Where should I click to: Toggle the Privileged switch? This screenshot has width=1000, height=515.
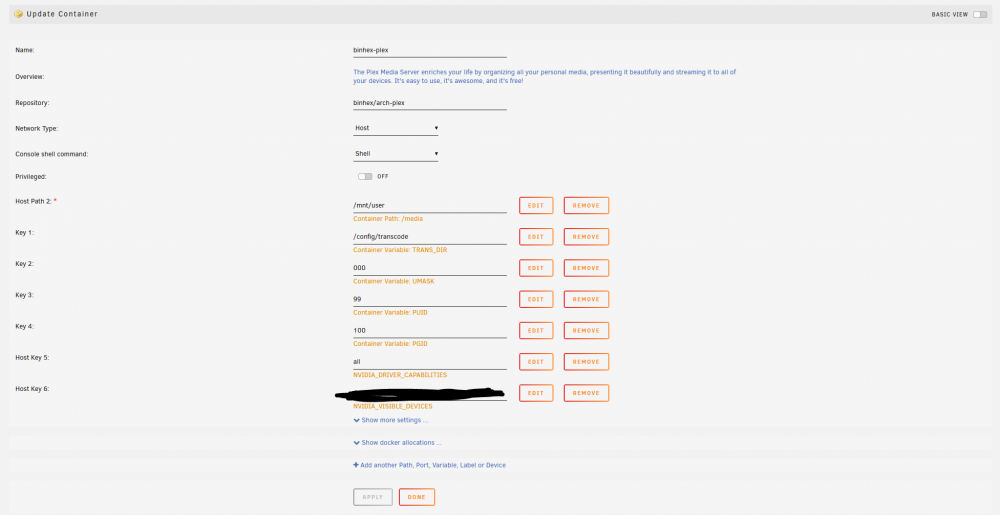click(365, 177)
